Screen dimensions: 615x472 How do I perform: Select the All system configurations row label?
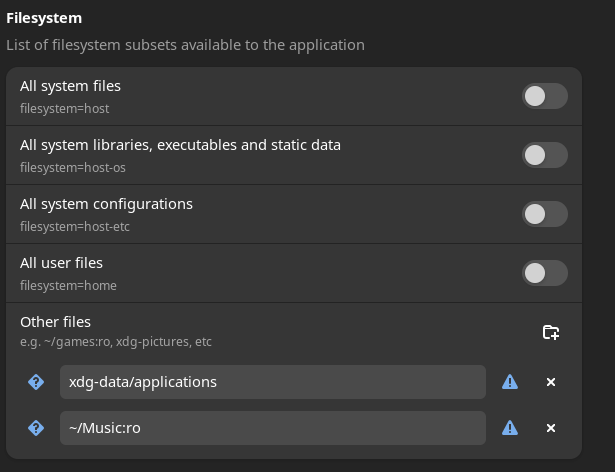106,204
